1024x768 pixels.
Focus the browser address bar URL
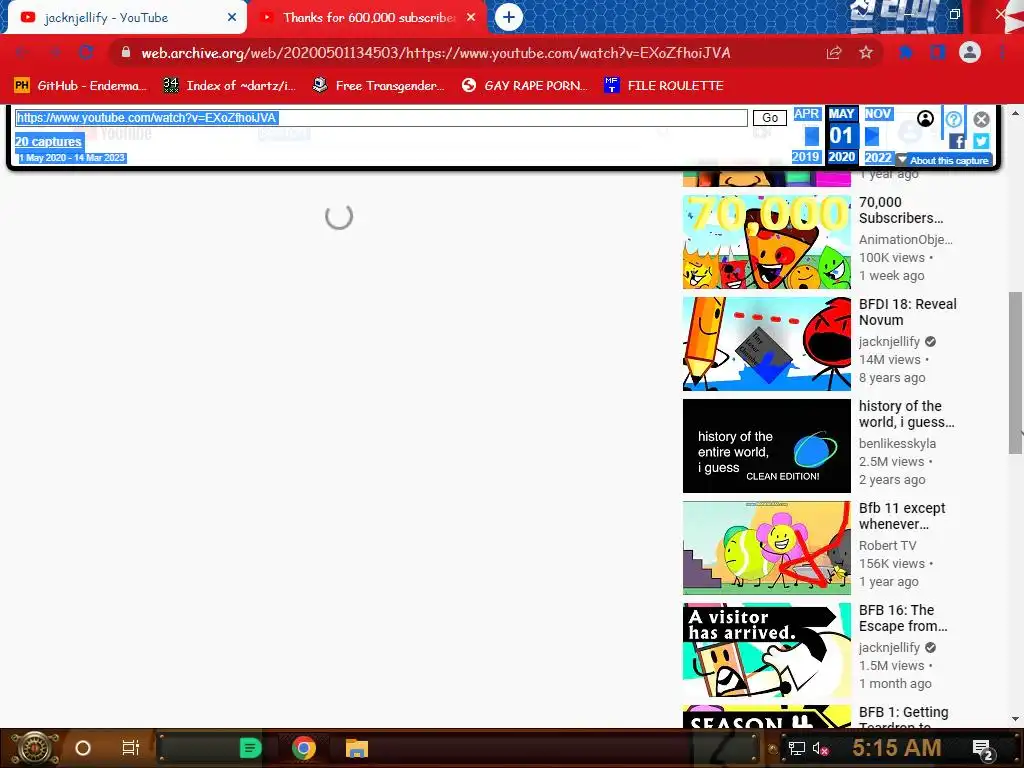coord(436,53)
